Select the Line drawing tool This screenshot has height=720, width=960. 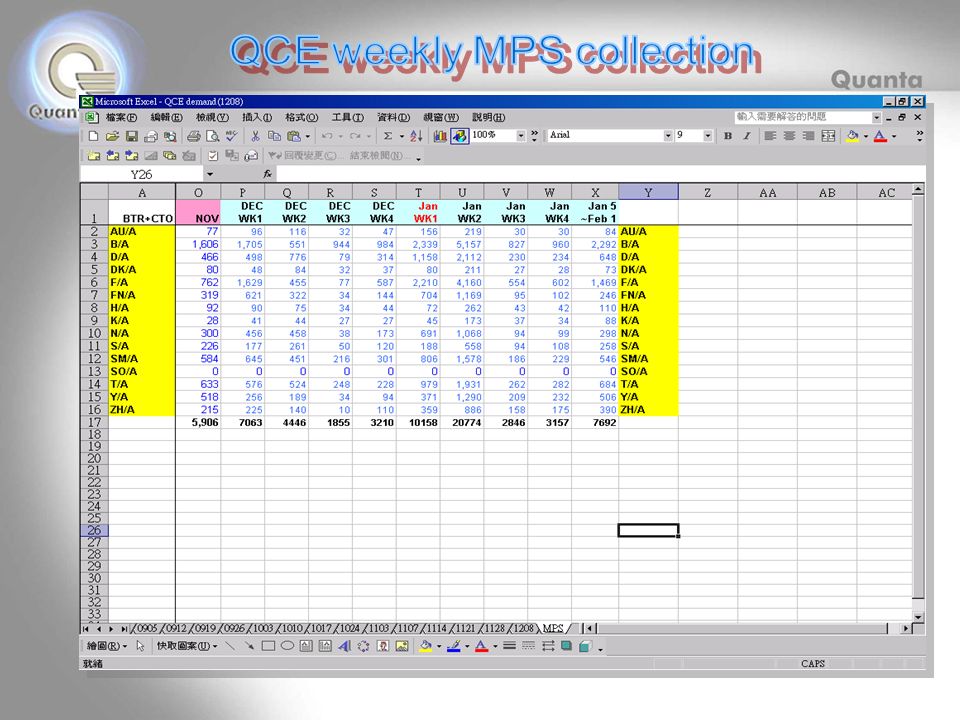[230, 646]
